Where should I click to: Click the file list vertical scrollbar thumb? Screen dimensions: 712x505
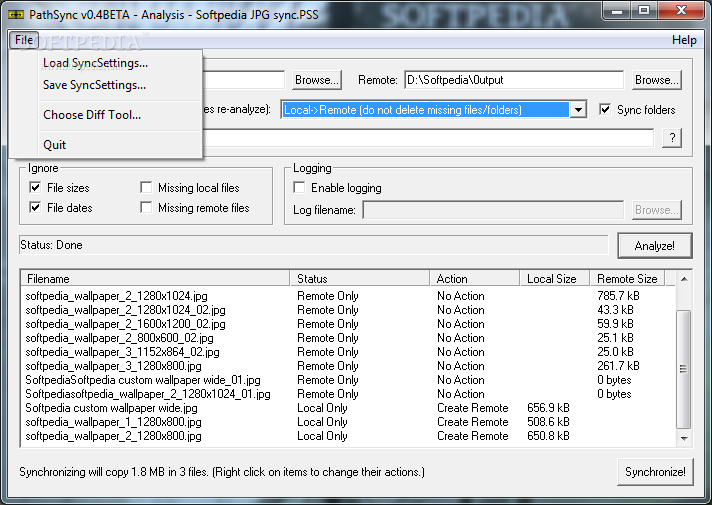coord(684,369)
